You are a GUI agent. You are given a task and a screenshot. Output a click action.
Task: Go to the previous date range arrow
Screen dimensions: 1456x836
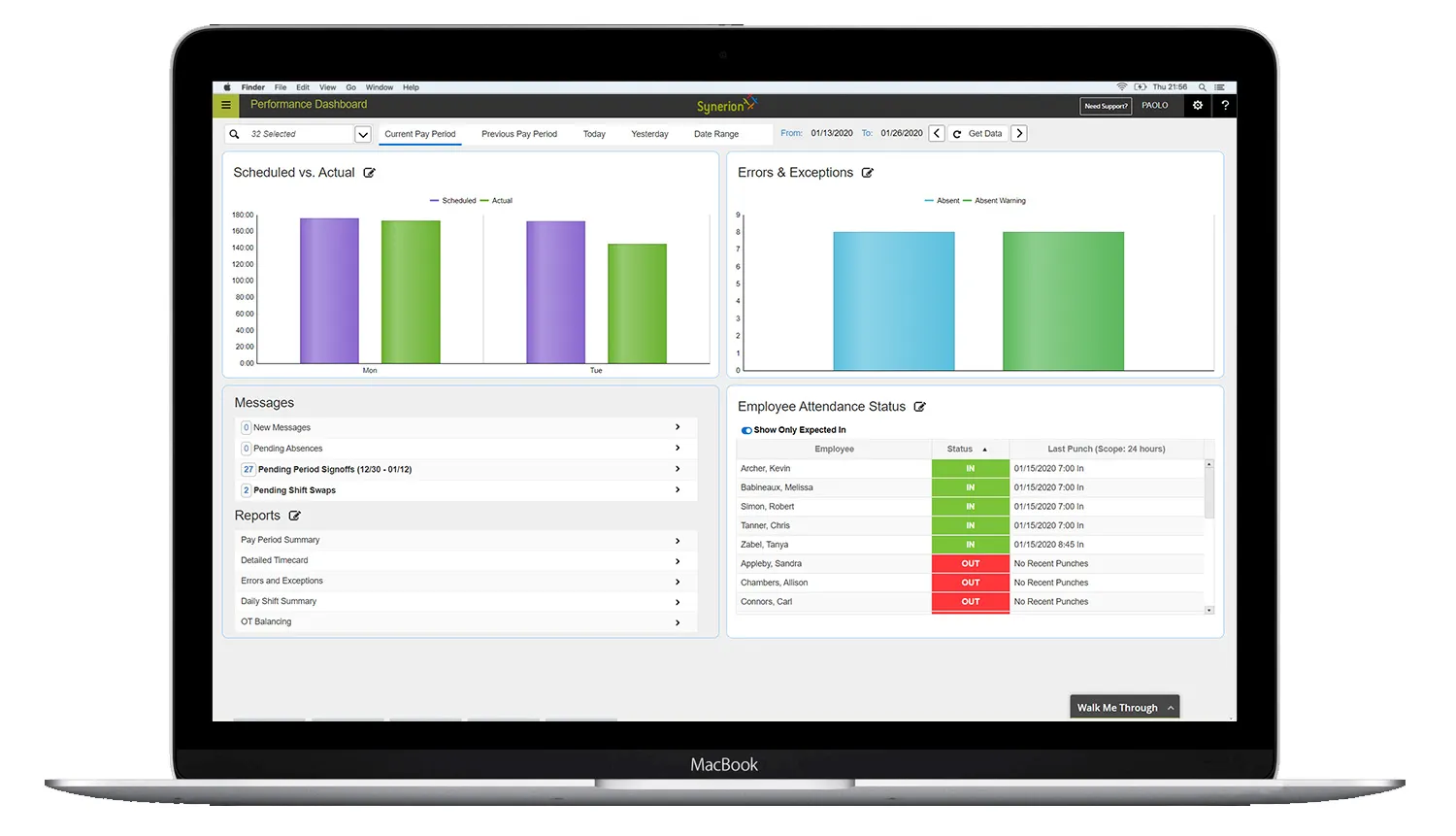pos(937,134)
